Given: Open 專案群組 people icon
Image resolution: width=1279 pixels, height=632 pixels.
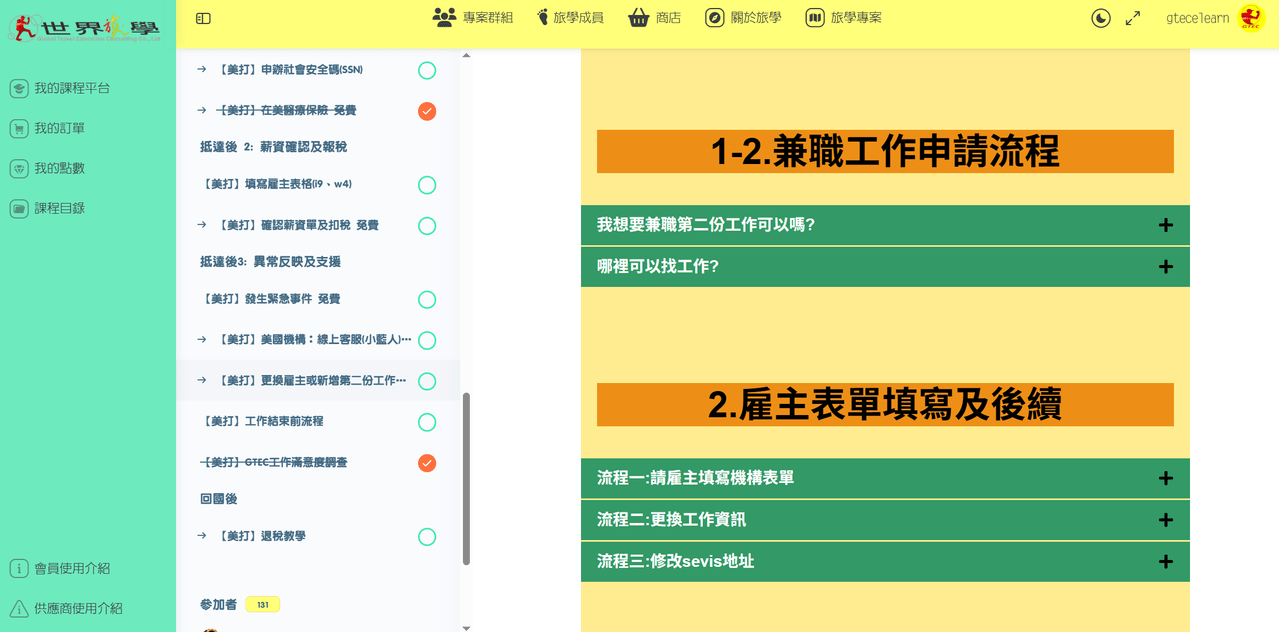Looking at the screenshot, I should click(x=444, y=17).
